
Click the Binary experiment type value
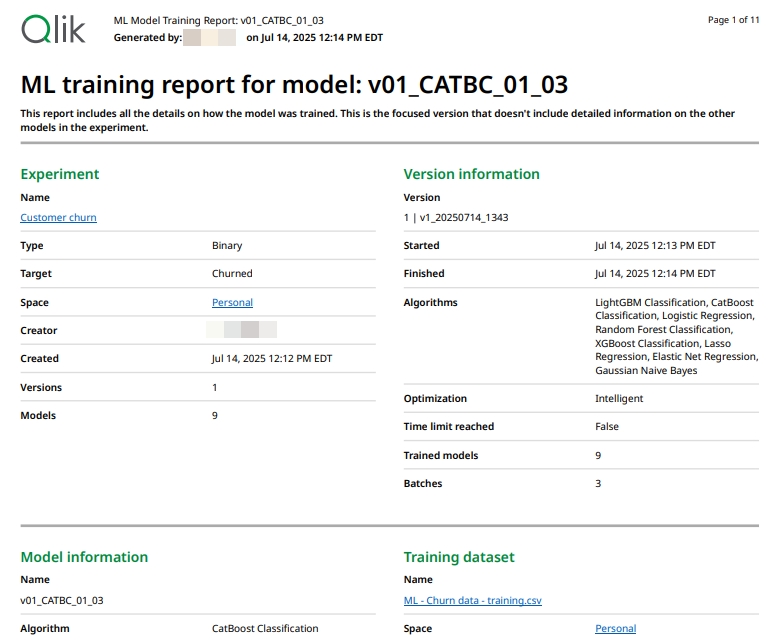(227, 245)
